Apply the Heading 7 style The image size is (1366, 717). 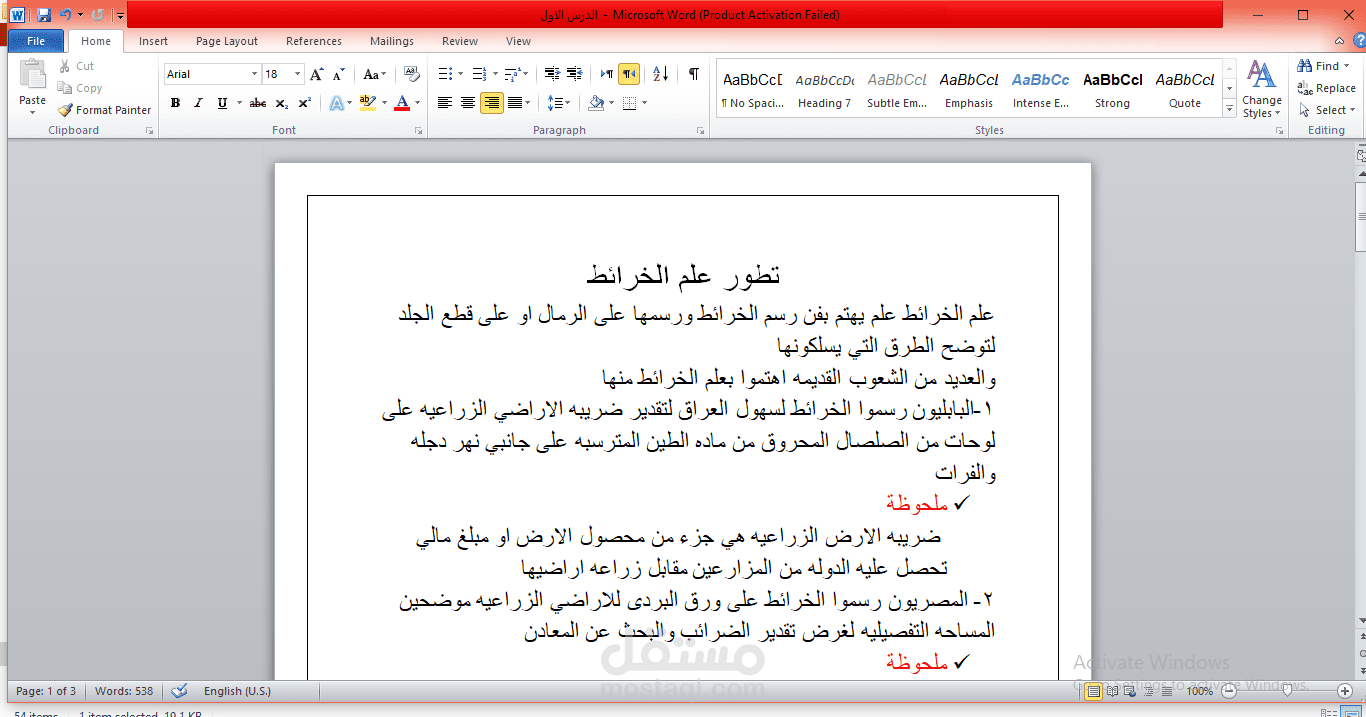[824, 88]
